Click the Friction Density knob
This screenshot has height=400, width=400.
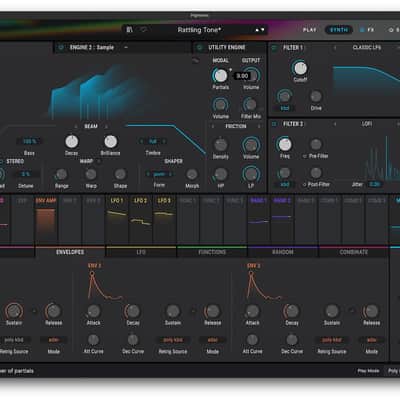(220, 145)
